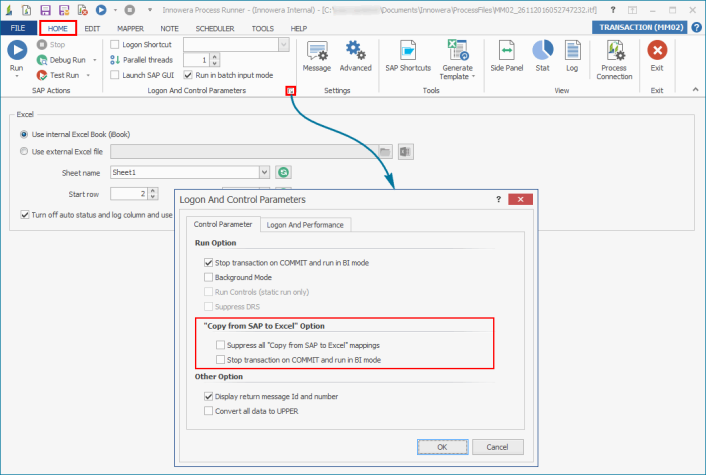Toggle Convert all data to UPPER
The height and width of the screenshot is (475, 706).
coord(207,410)
